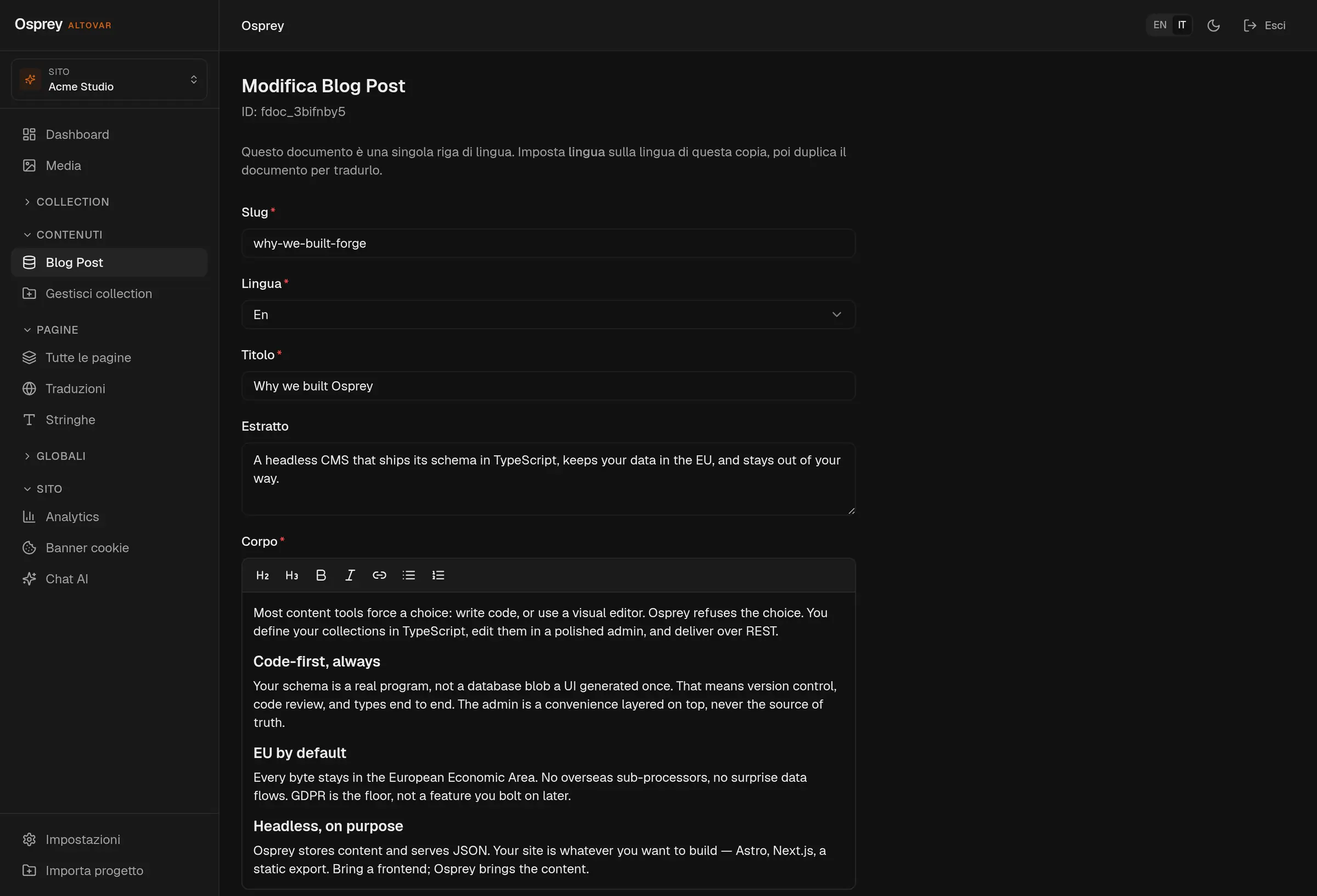The height and width of the screenshot is (896, 1317).
Task: Insert a link in Corpo editor
Action: (x=380, y=575)
